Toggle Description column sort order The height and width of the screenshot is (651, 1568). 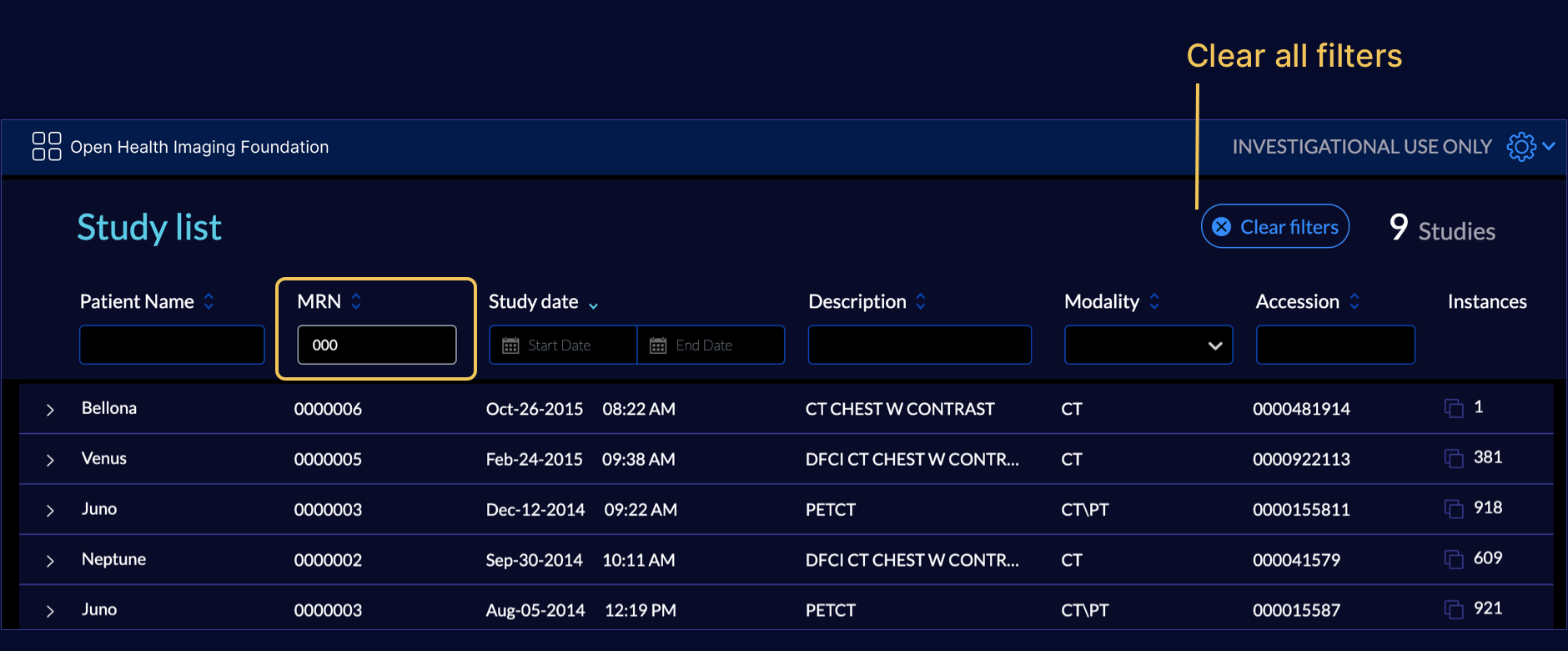click(921, 301)
